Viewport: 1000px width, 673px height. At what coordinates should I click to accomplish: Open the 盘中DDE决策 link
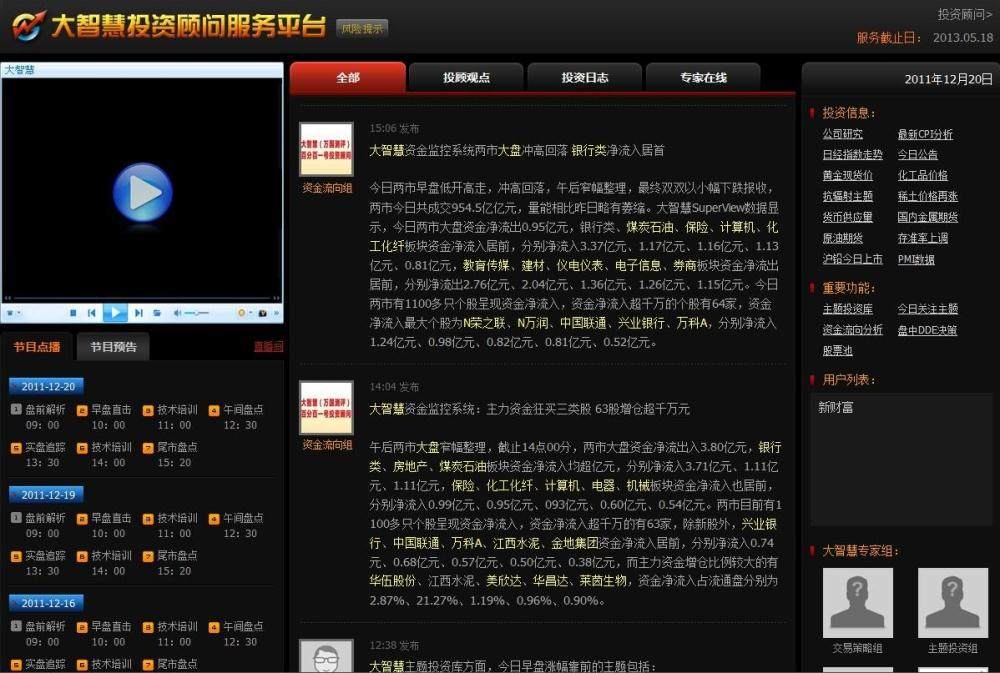click(x=927, y=330)
